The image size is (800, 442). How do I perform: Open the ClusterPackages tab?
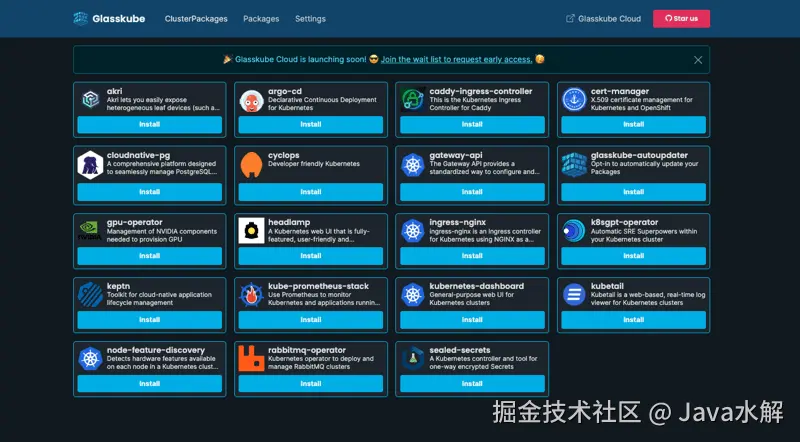tap(196, 19)
